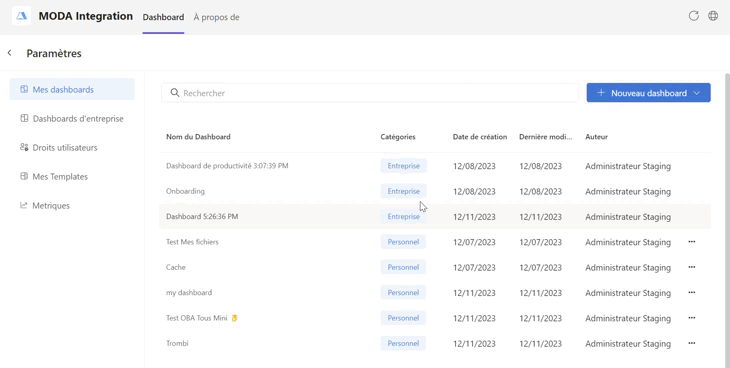This screenshot has width=730, height=368.
Task: Open the globe language icon
Action: tap(713, 16)
